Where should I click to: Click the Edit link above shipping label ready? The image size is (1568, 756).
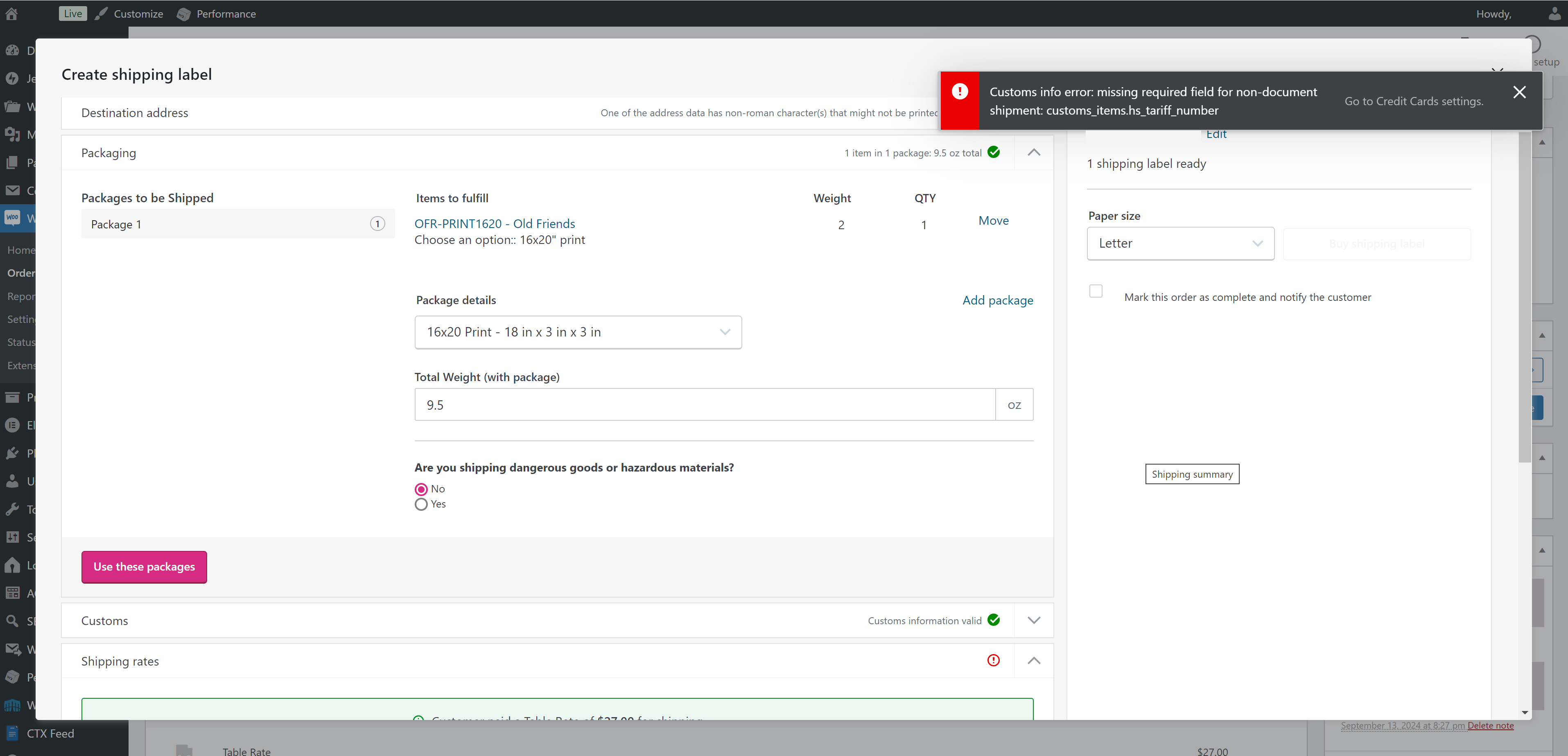click(x=1216, y=135)
